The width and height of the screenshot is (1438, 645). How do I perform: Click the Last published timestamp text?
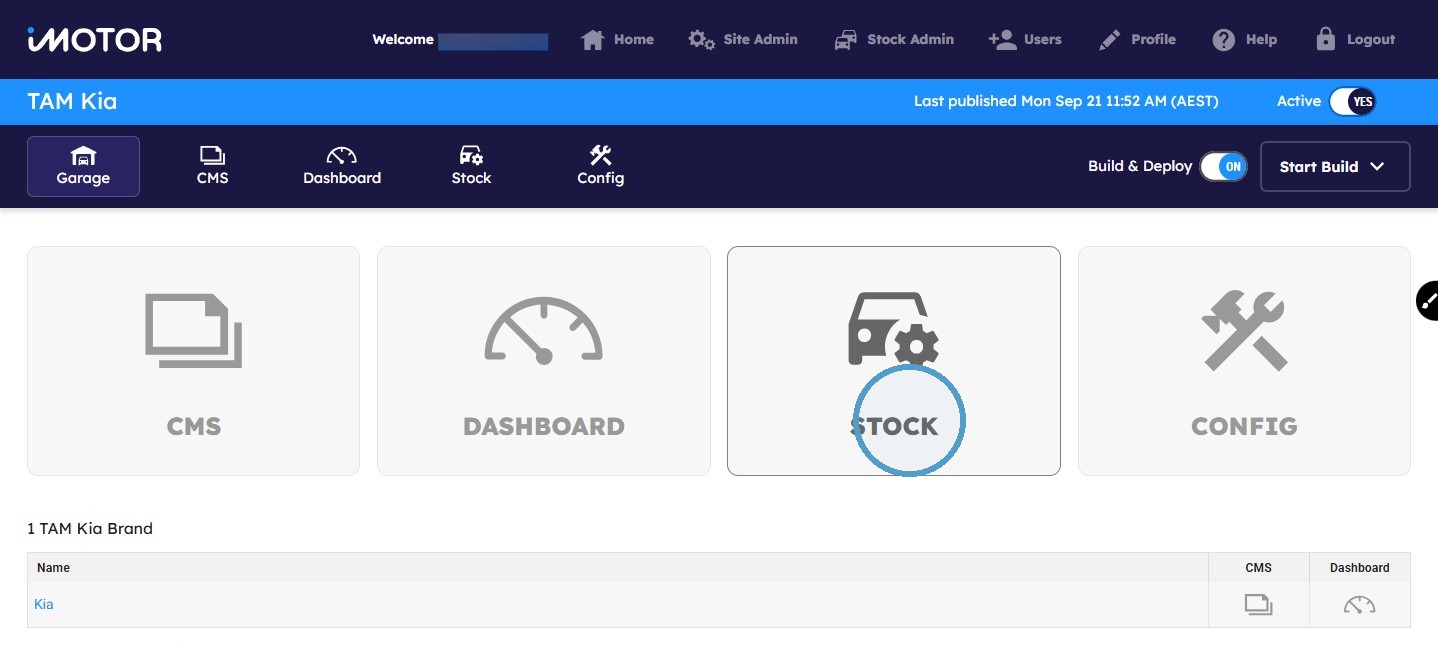[x=1066, y=101]
